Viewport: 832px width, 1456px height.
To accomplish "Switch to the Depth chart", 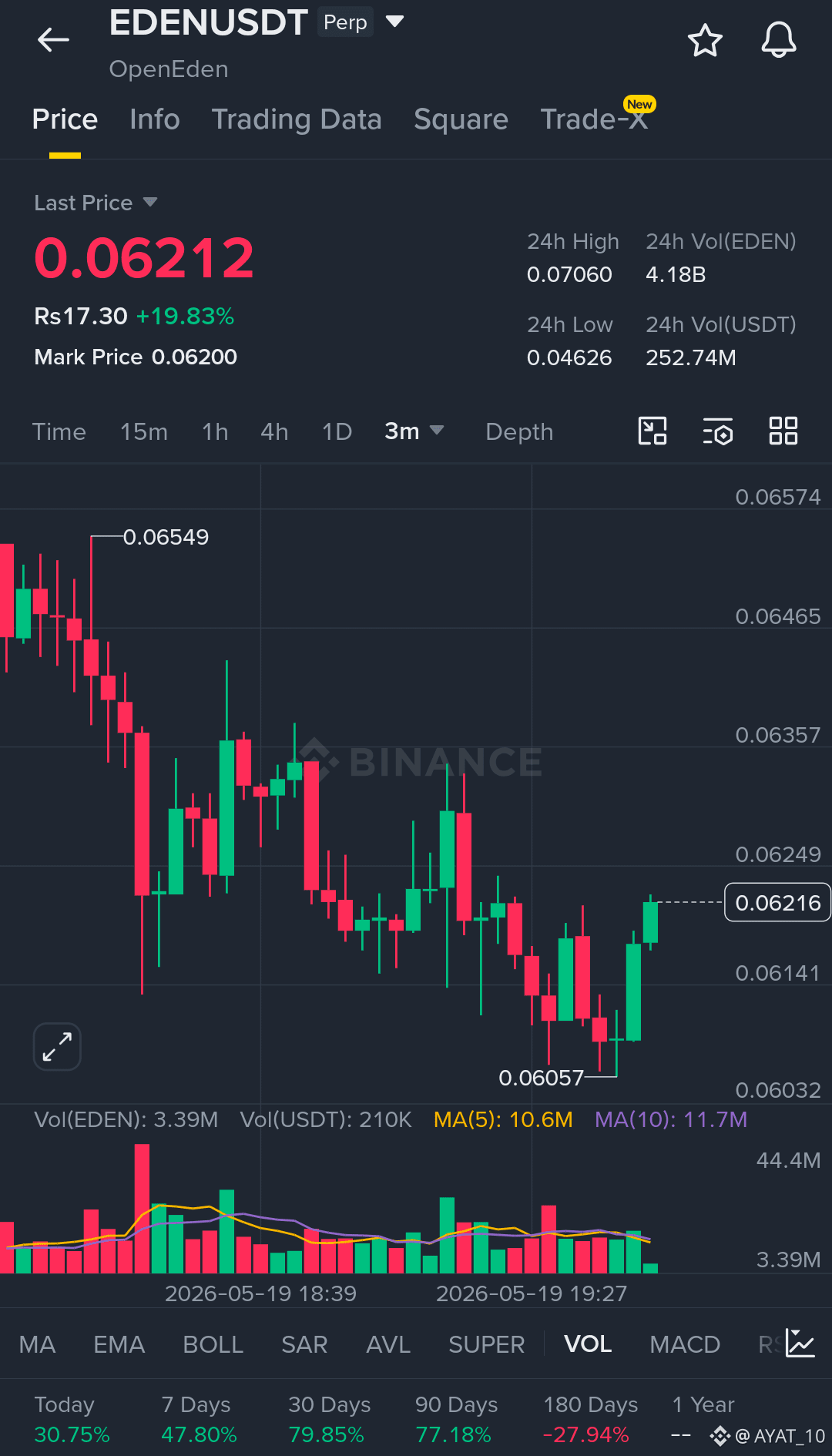I will click(x=519, y=431).
